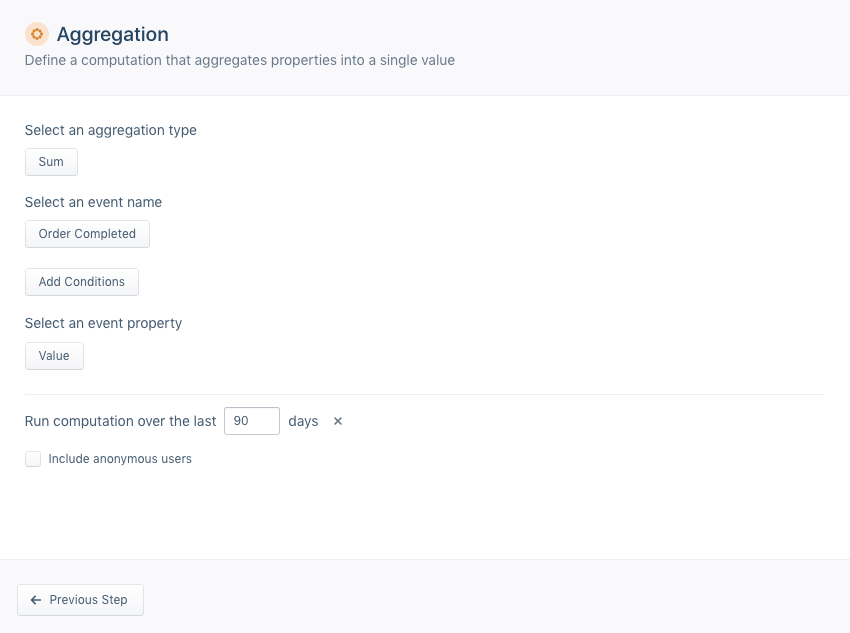Click the left arrow icon on Previous Step
The image size is (850, 633).
tap(36, 600)
